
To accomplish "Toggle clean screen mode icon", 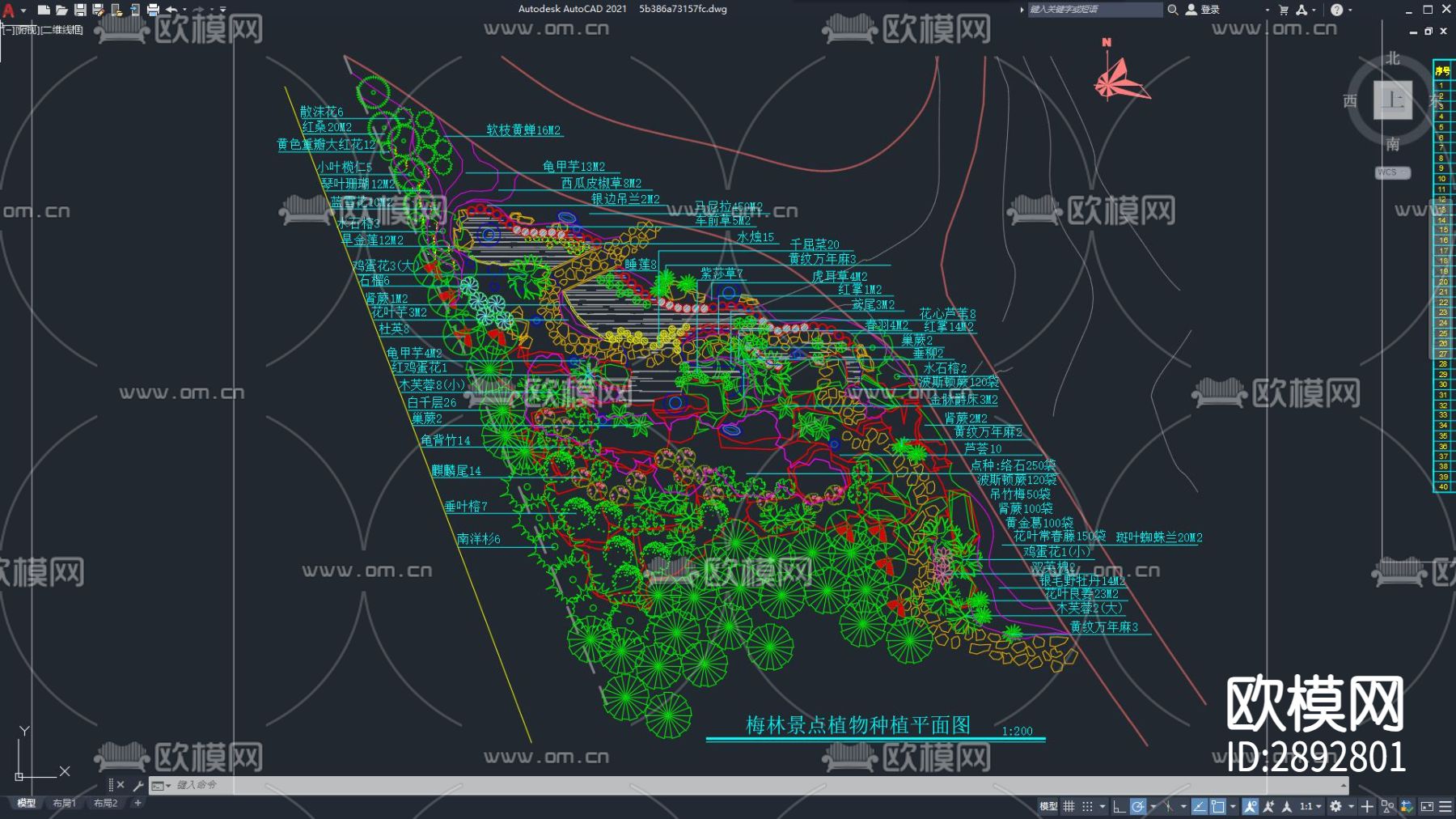I will pyautogui.click(x=1427, y=806).
